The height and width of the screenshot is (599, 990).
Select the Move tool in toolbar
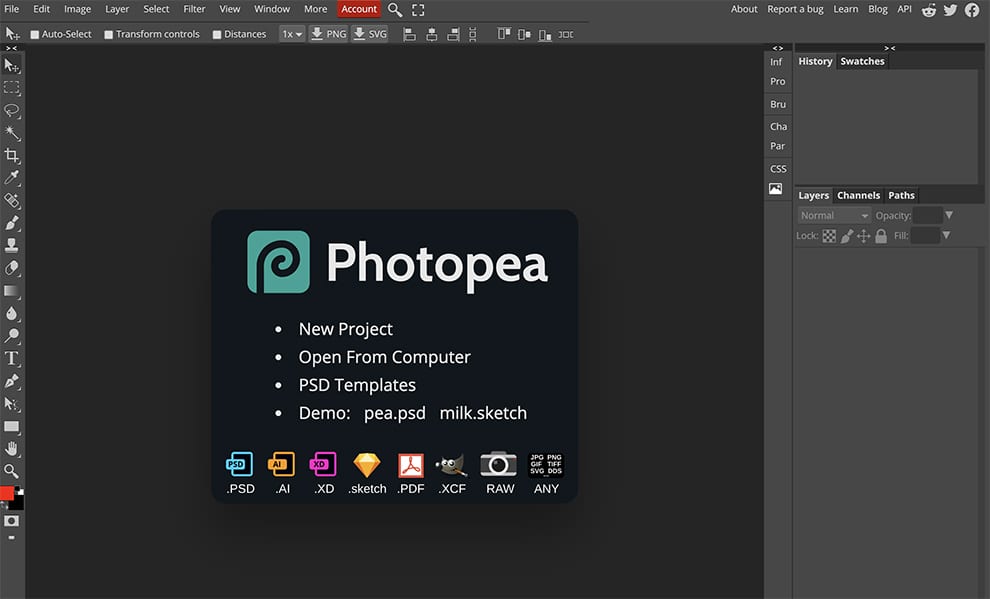point(11,66)
